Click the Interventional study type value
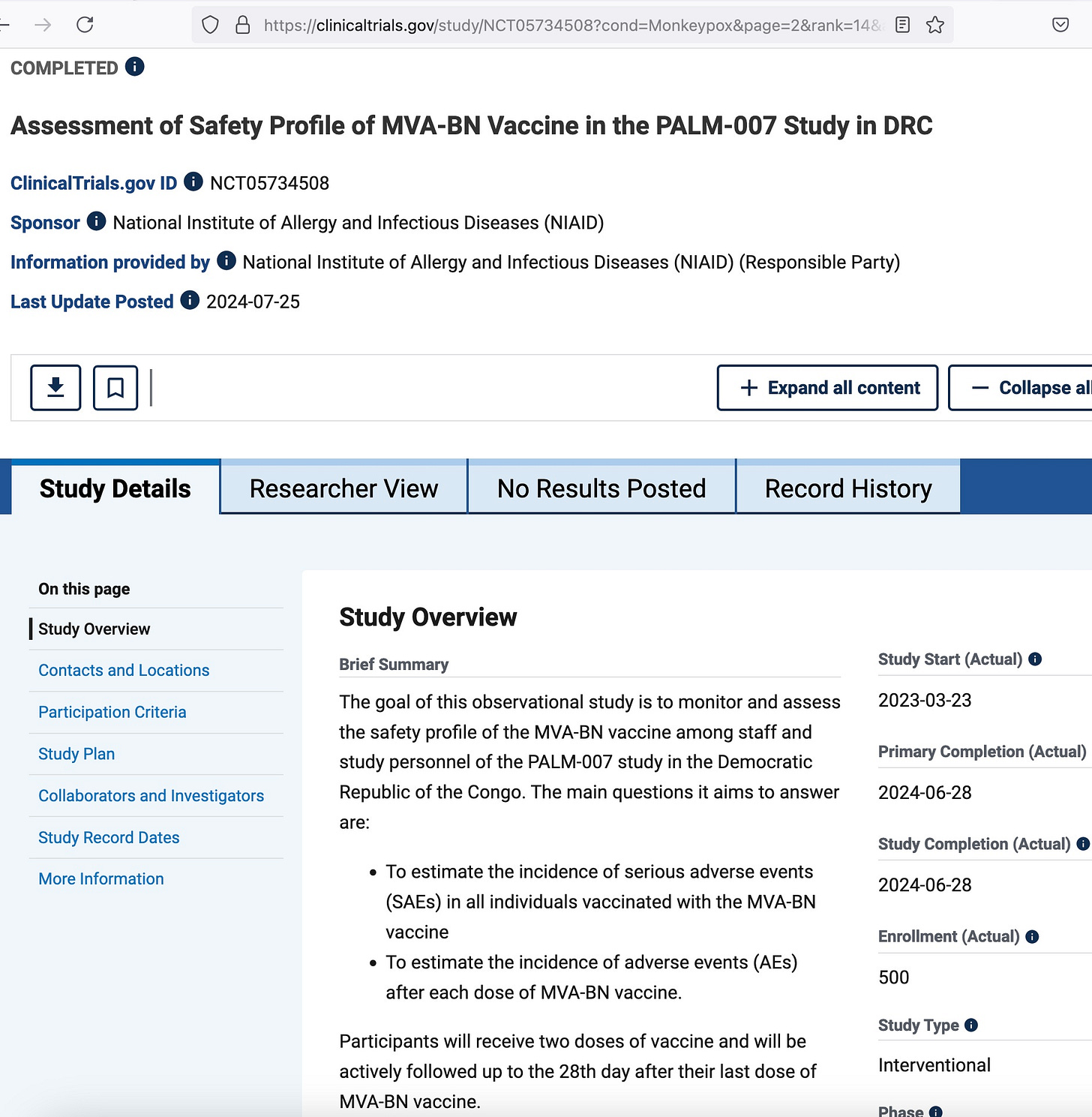 click(x=934, y=1065)
